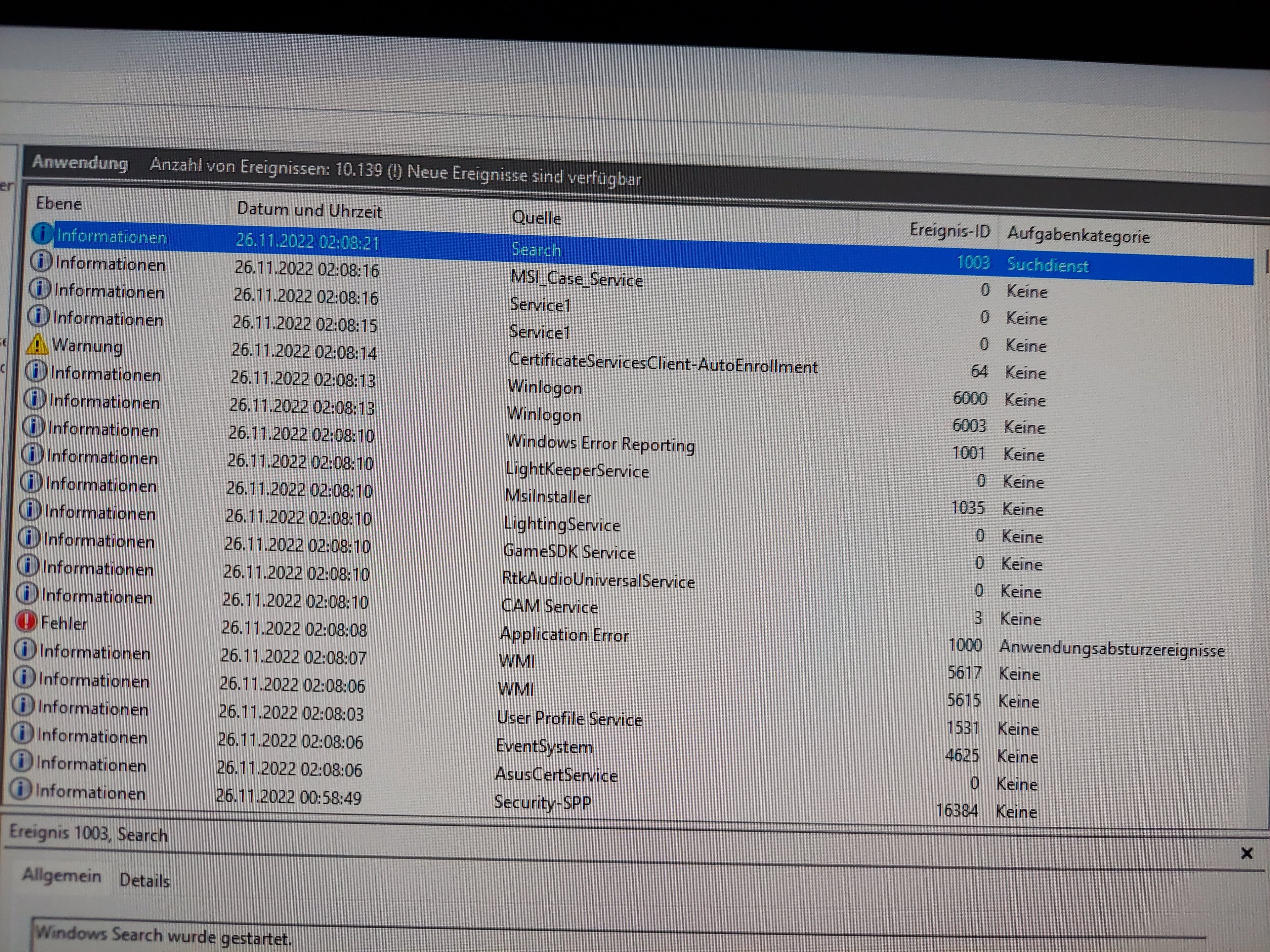Click info icon of selected Search event
This screenshot has height=952, width=1270.
click(42, 234)
